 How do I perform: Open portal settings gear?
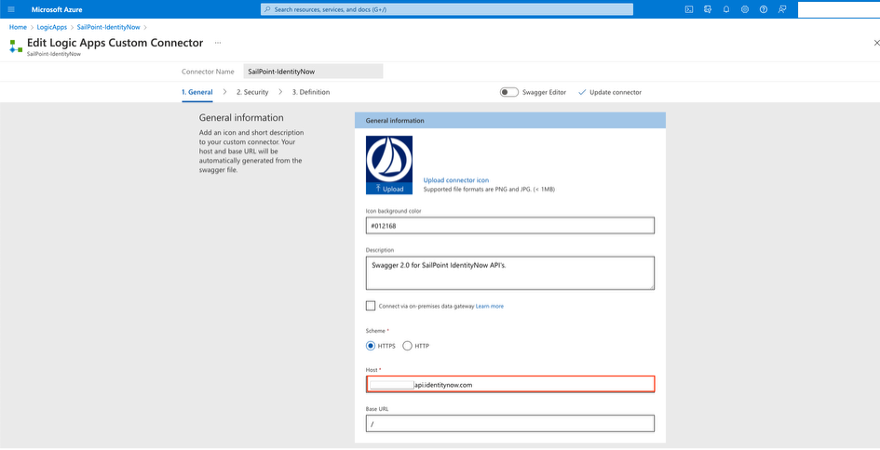[745, 10]
